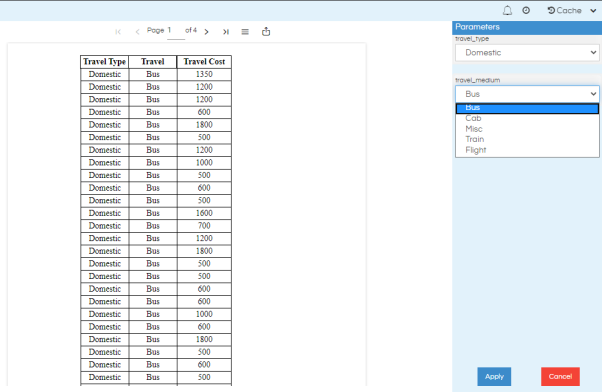Open the notifications bell icon
The width and height of the screenshot is (602, 392).
507,10
